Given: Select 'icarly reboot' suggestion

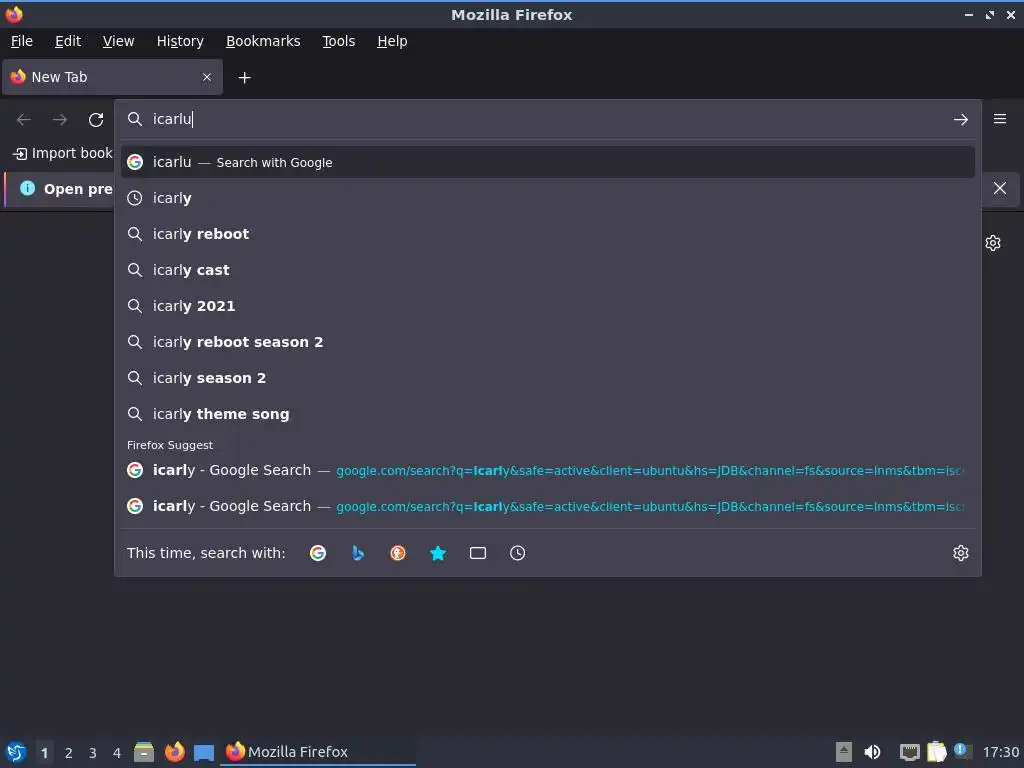Looking at the screenshot, I should (547, 234).
